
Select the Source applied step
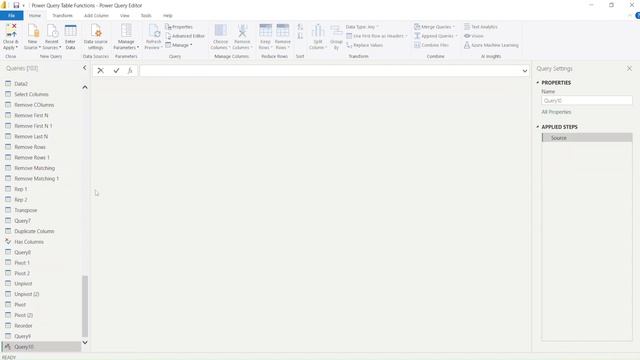click(587, 138)
